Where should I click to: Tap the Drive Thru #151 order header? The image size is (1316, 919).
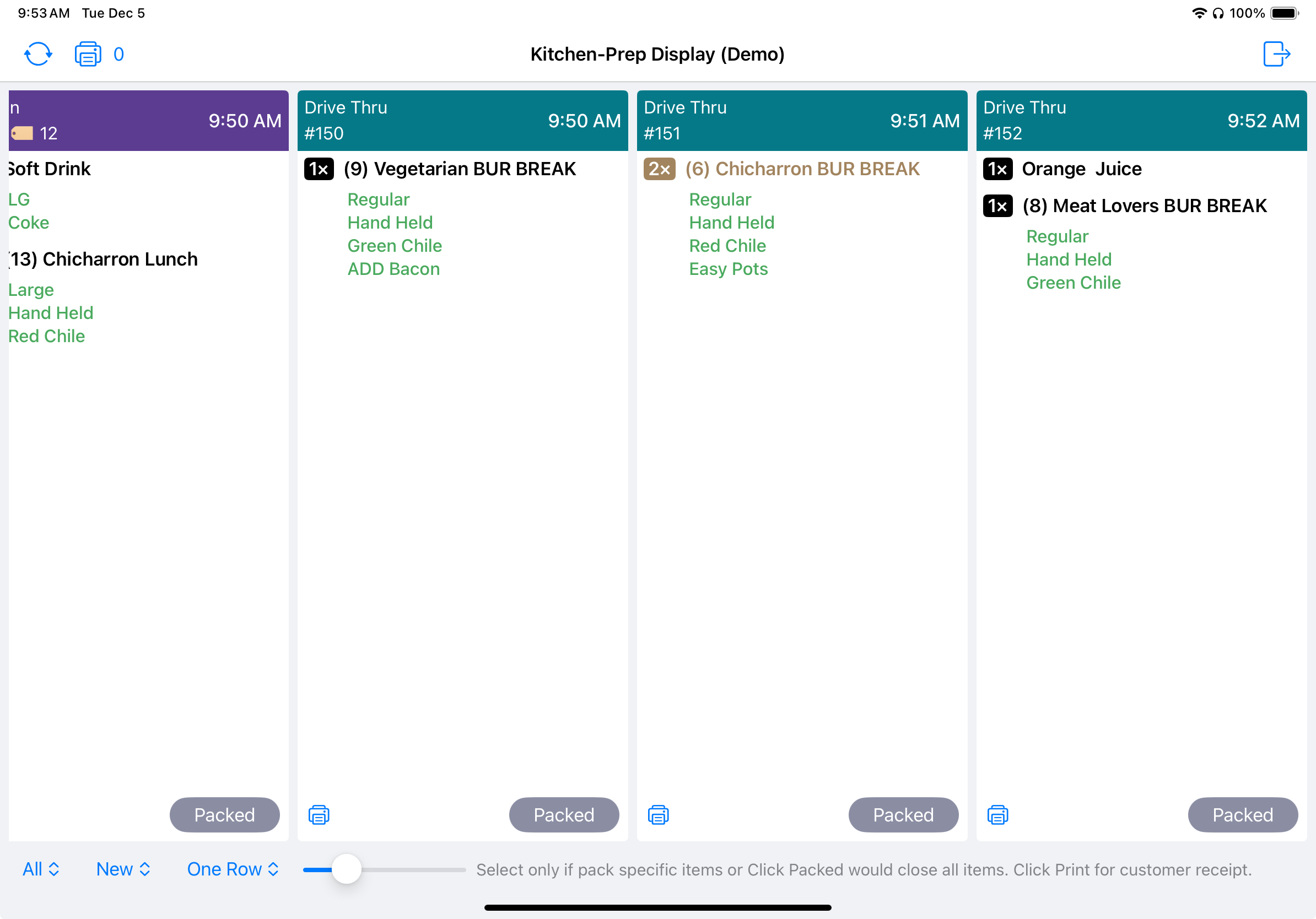[x=801, y=120]
